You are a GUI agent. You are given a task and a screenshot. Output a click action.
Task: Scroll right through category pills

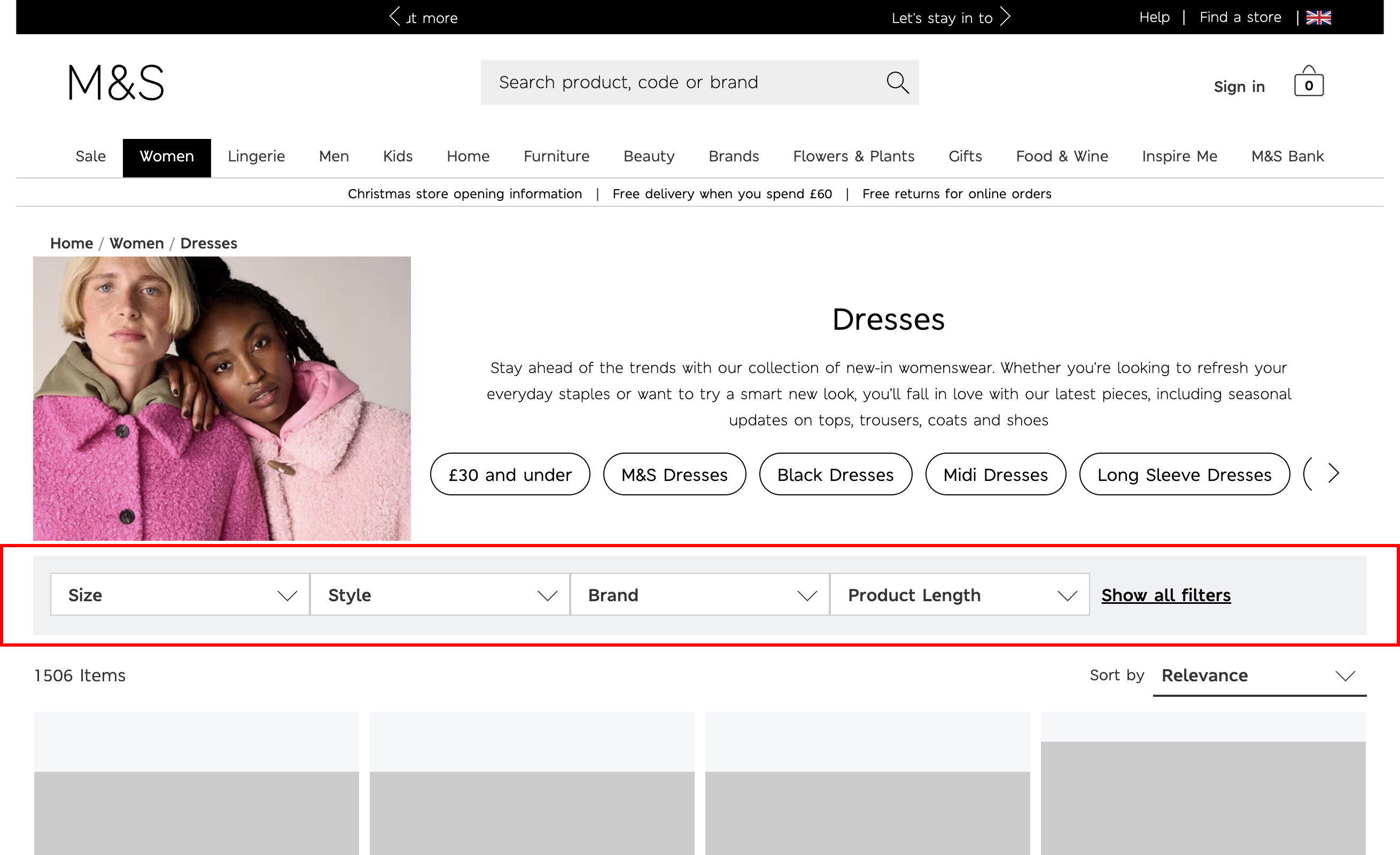coord(1335,474)
